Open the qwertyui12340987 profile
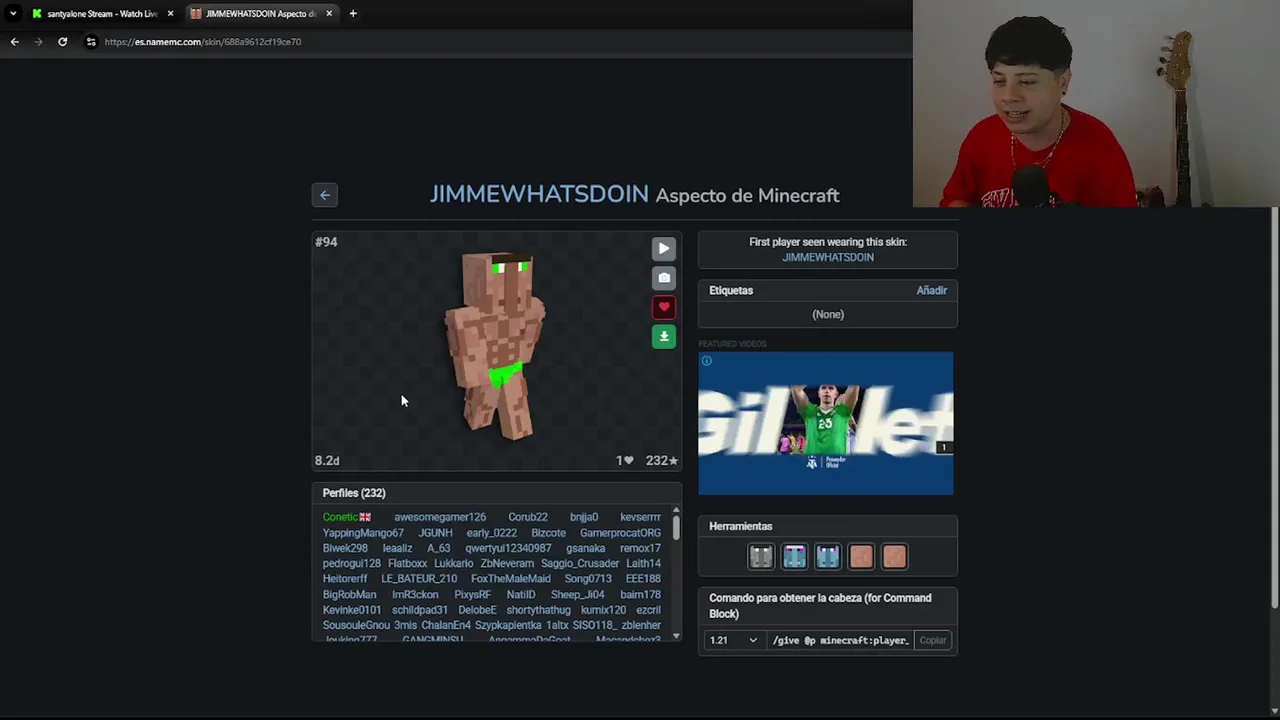 click(508, 548)
